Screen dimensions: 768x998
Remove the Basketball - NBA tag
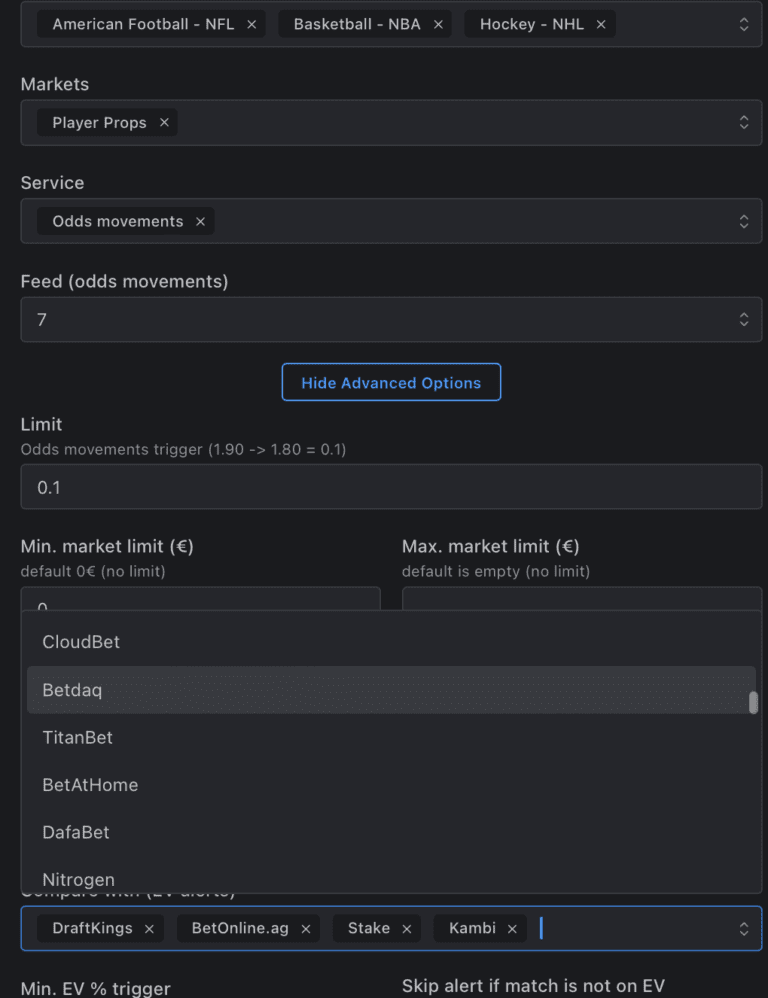click(x=438, y=24)
